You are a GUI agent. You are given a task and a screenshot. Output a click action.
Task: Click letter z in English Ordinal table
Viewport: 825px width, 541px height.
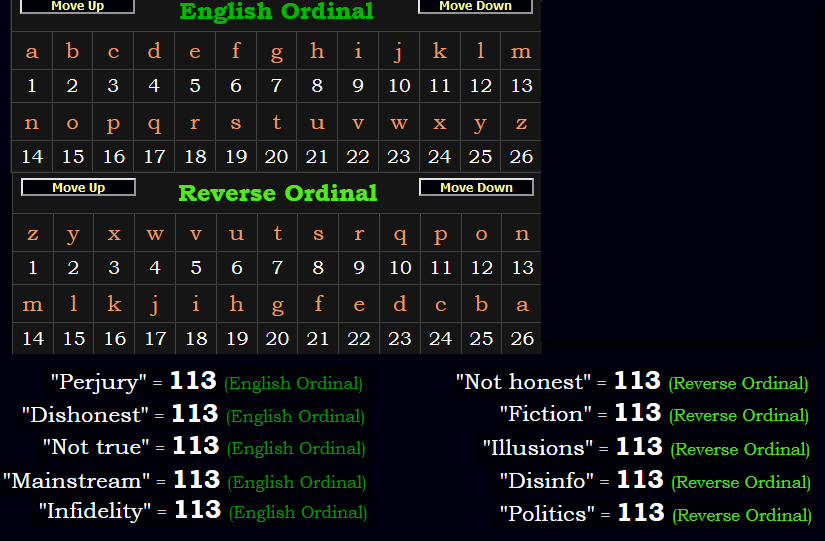pyautogui.click(x=521, y=122)
